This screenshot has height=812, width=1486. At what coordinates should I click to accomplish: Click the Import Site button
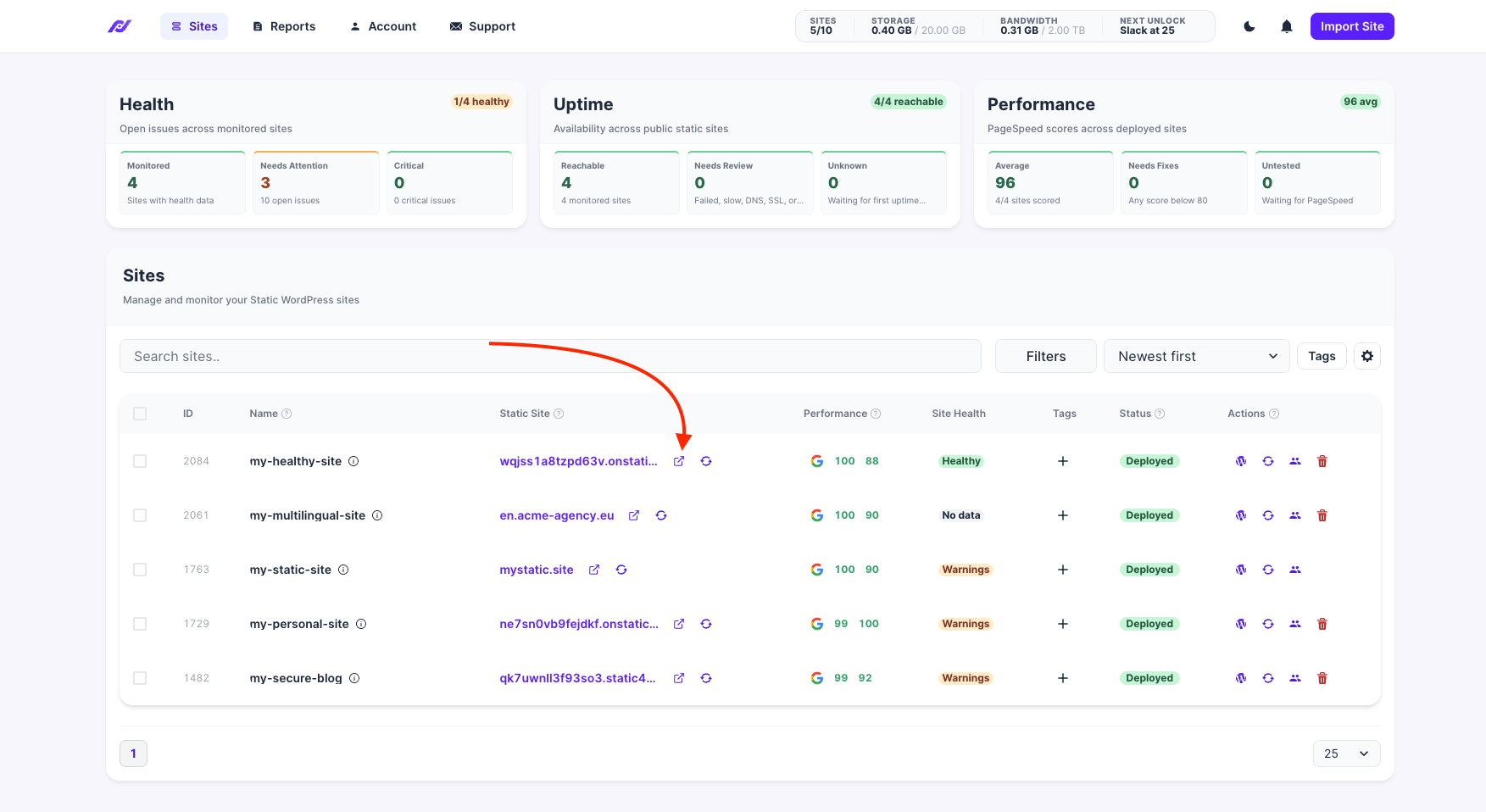1352,26
